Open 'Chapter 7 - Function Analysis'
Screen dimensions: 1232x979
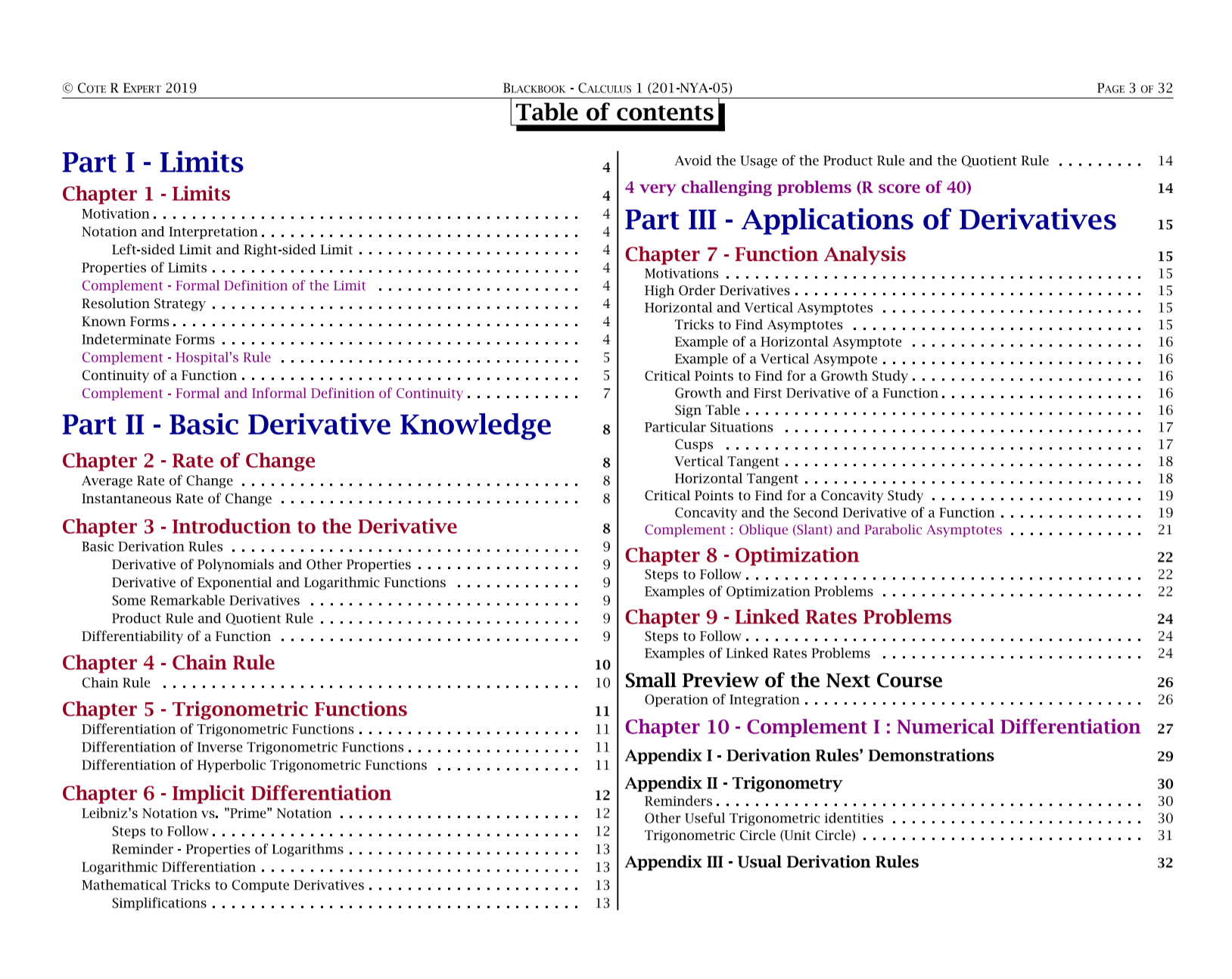(x=765, y=254)
